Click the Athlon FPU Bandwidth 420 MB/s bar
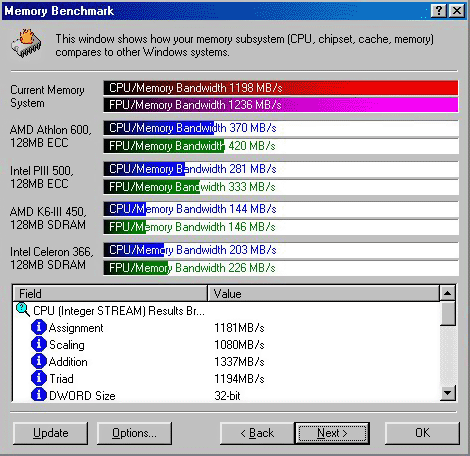 tap(281, 146)
